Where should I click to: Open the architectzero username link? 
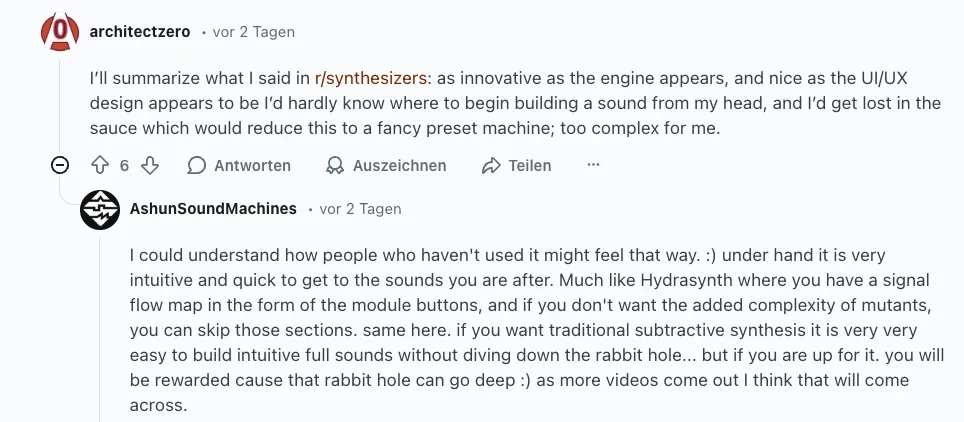(140, 32)
